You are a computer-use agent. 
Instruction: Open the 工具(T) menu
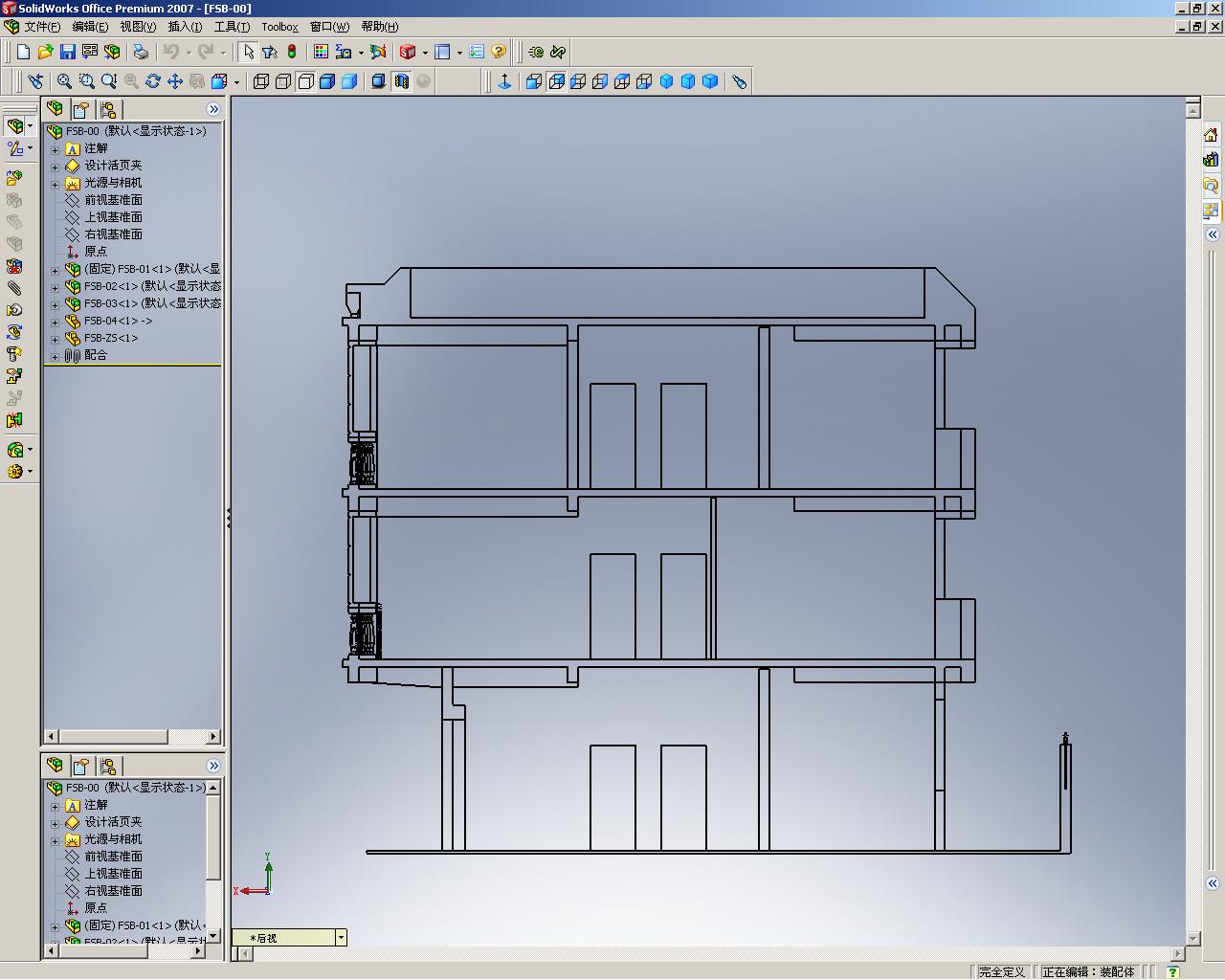click(x=232, y=27)
